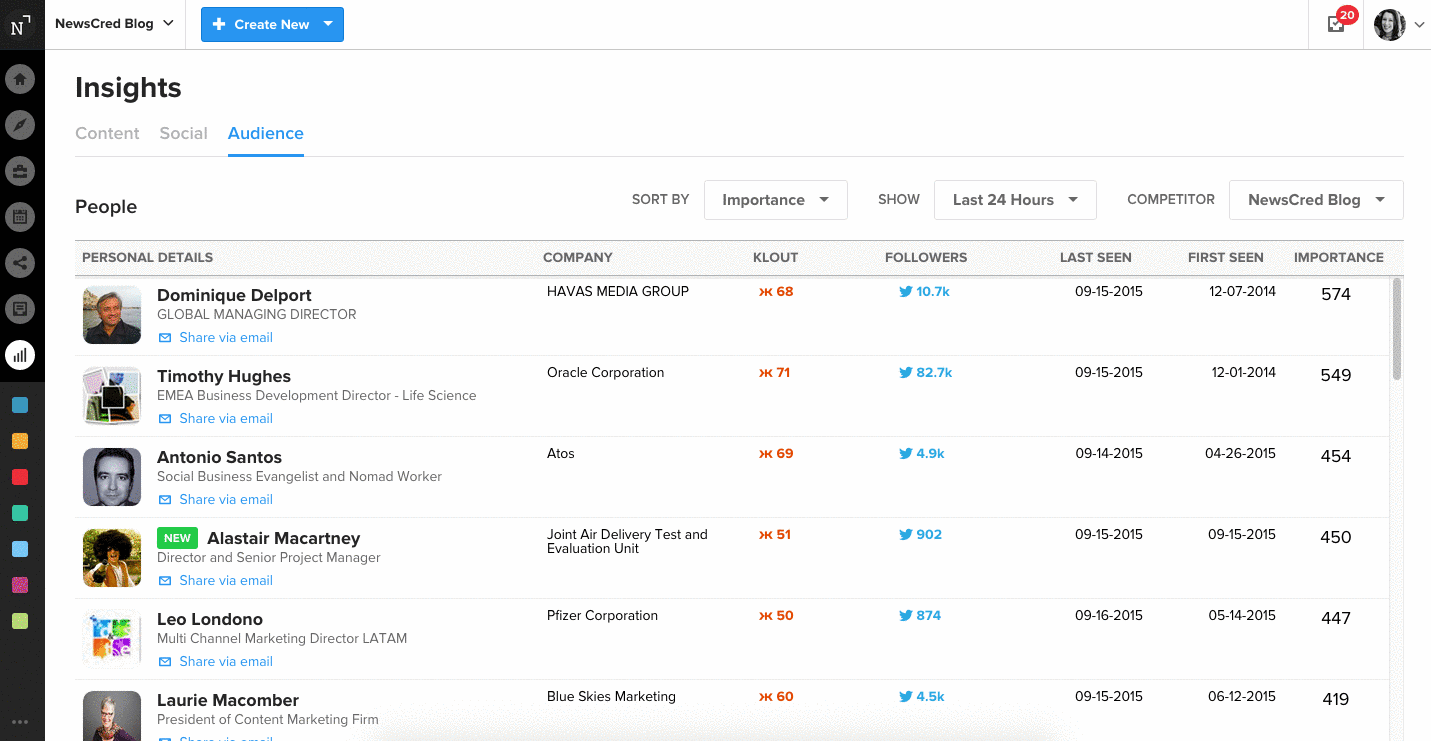Open the Sort By Importance dropdown
1431x741 pixels.
click(x=776, y=200)
